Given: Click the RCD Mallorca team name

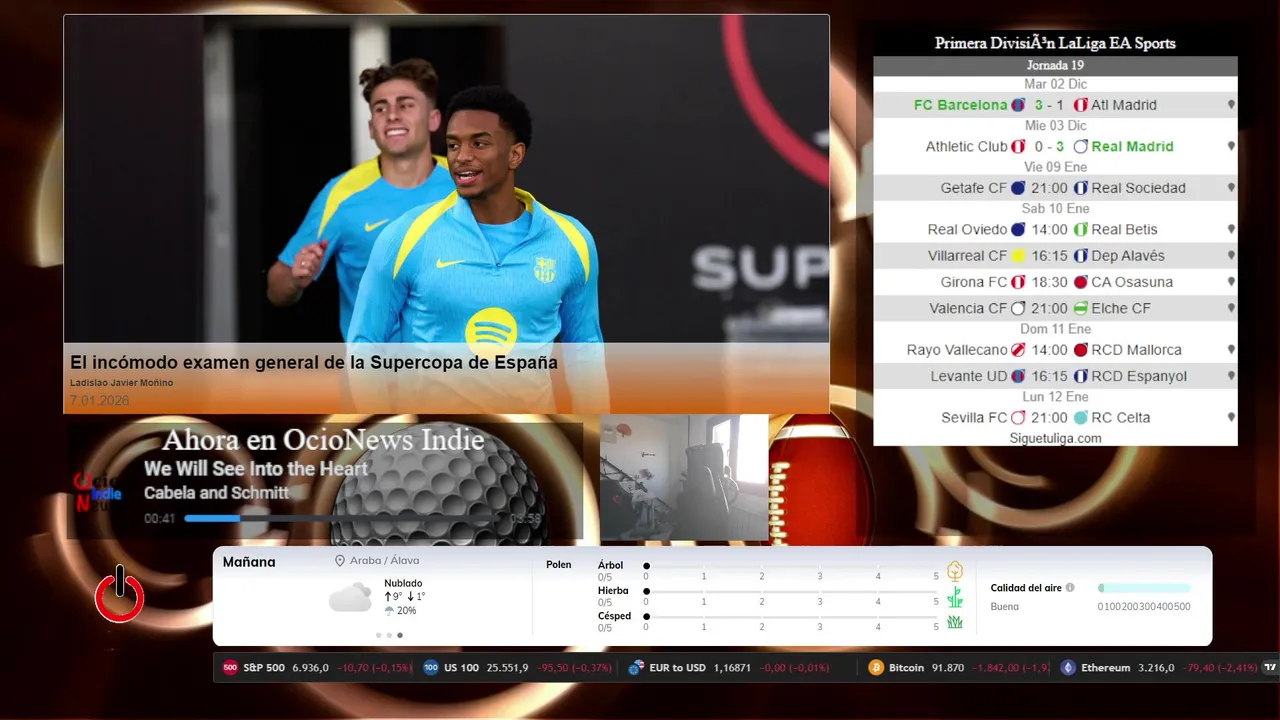Looking at the screenshot, I should tap(1136, 350).
